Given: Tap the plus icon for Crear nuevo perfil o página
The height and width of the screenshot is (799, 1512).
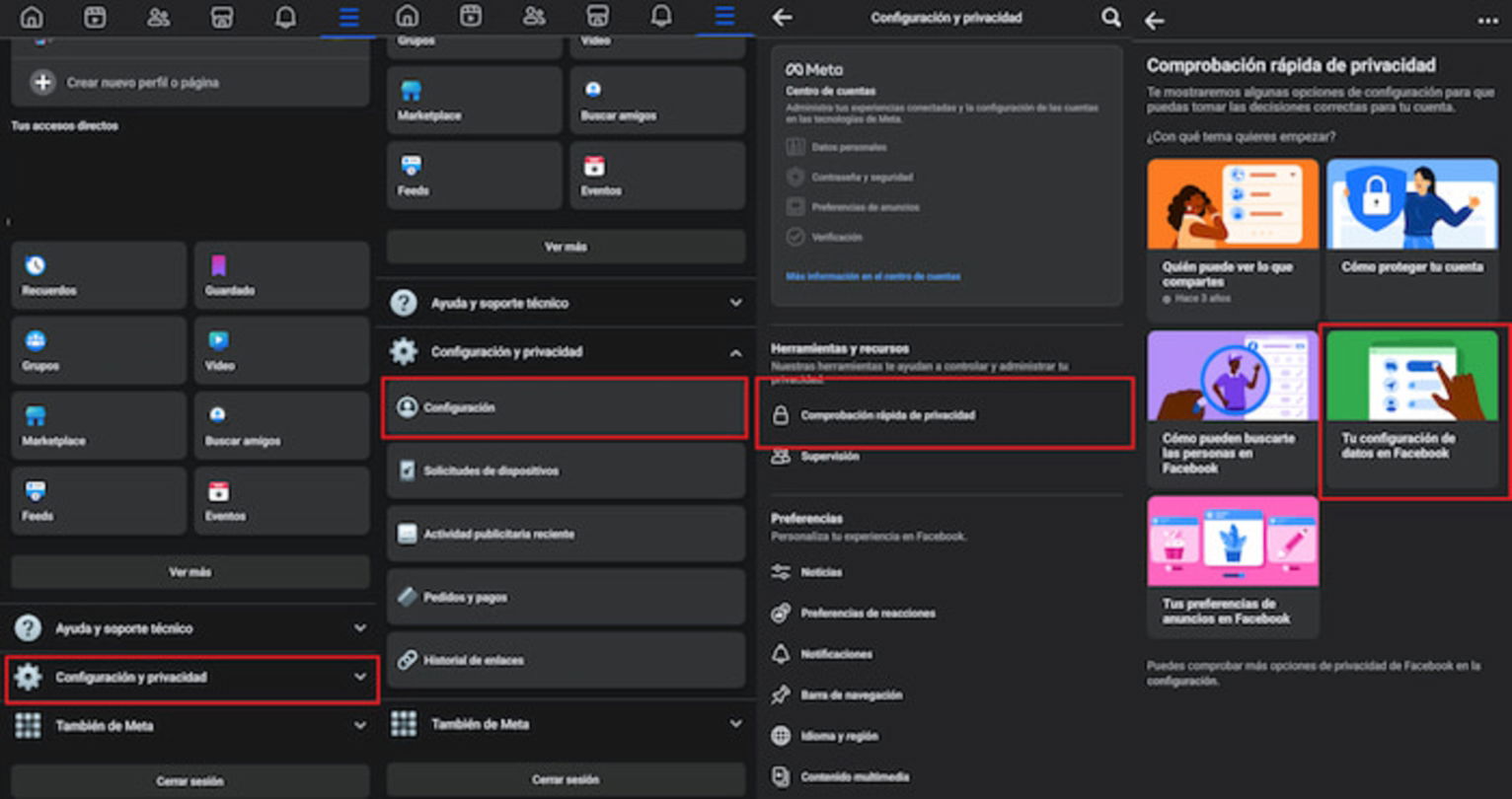Looking at the screenshot, I should click(x=42, y=83).
